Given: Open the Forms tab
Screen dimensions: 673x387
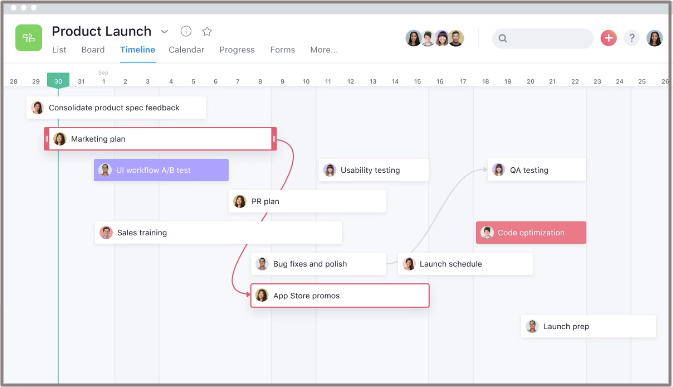Looking at the screenshot, I should 282,50.
